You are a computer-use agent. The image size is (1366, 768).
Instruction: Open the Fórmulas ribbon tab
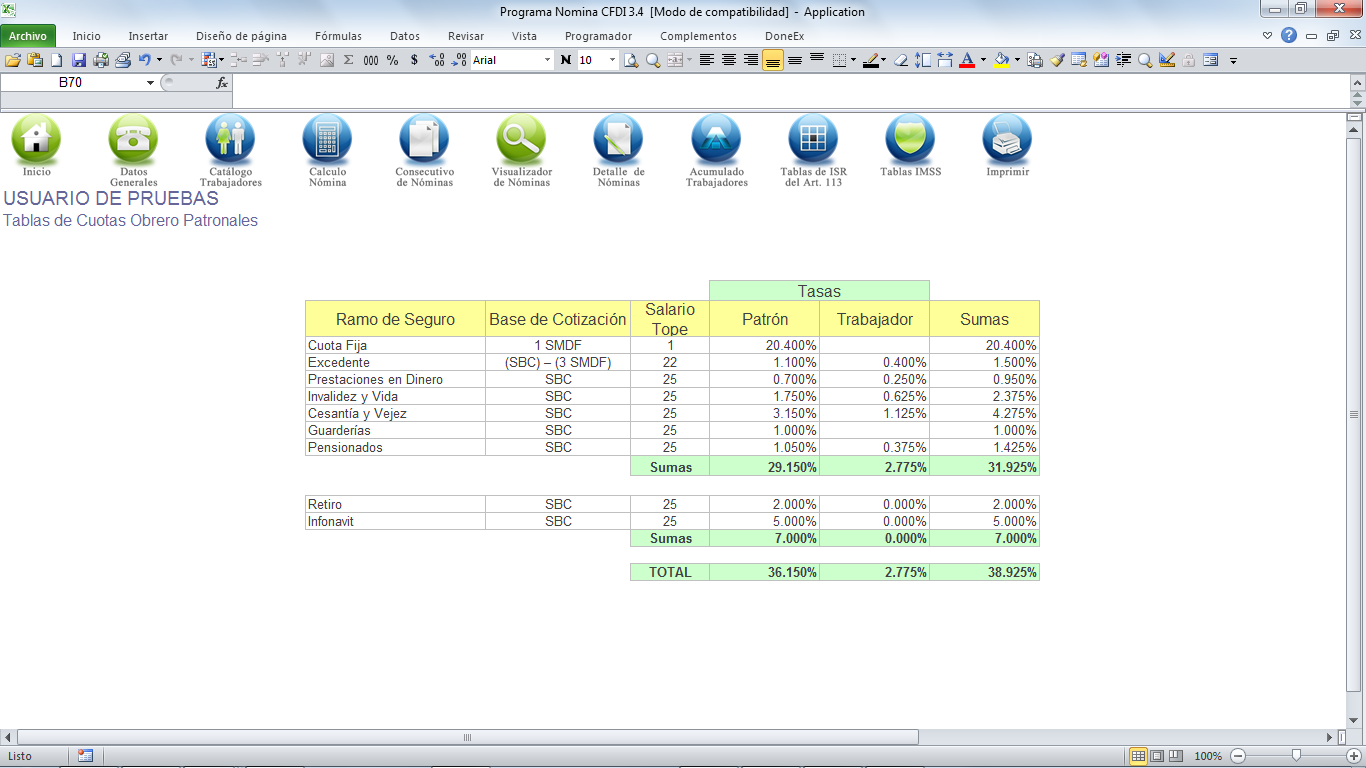(x=338, y=36)
